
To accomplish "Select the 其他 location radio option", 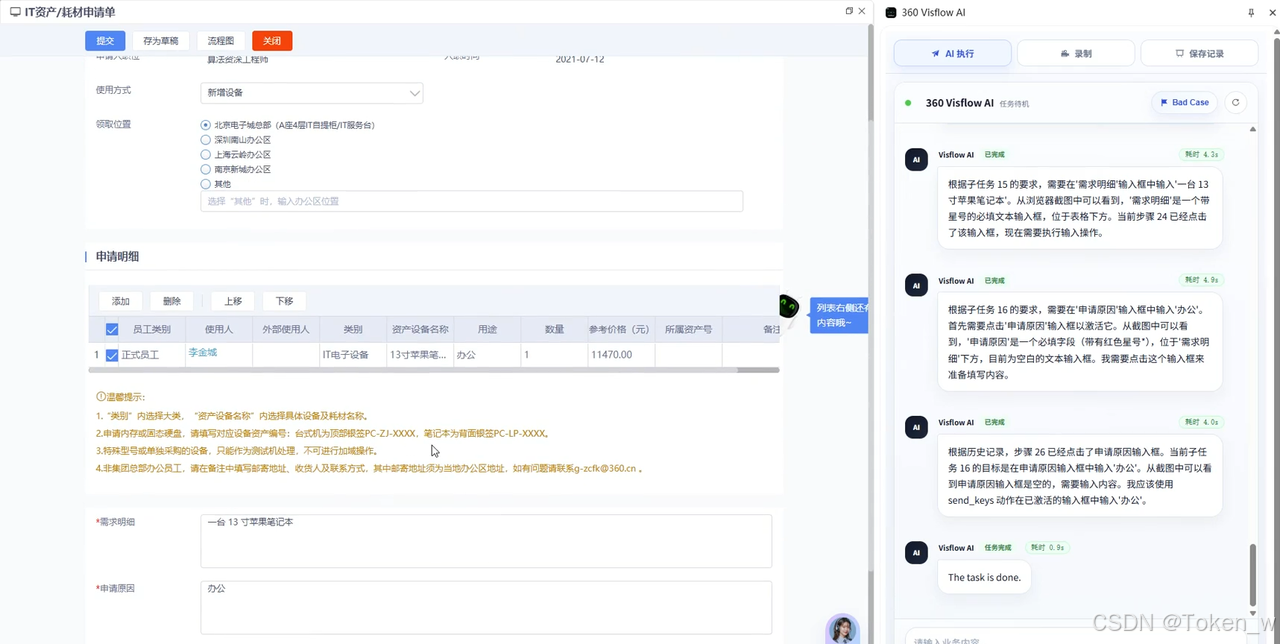I will pyautogui.click(x=206, y=184).
